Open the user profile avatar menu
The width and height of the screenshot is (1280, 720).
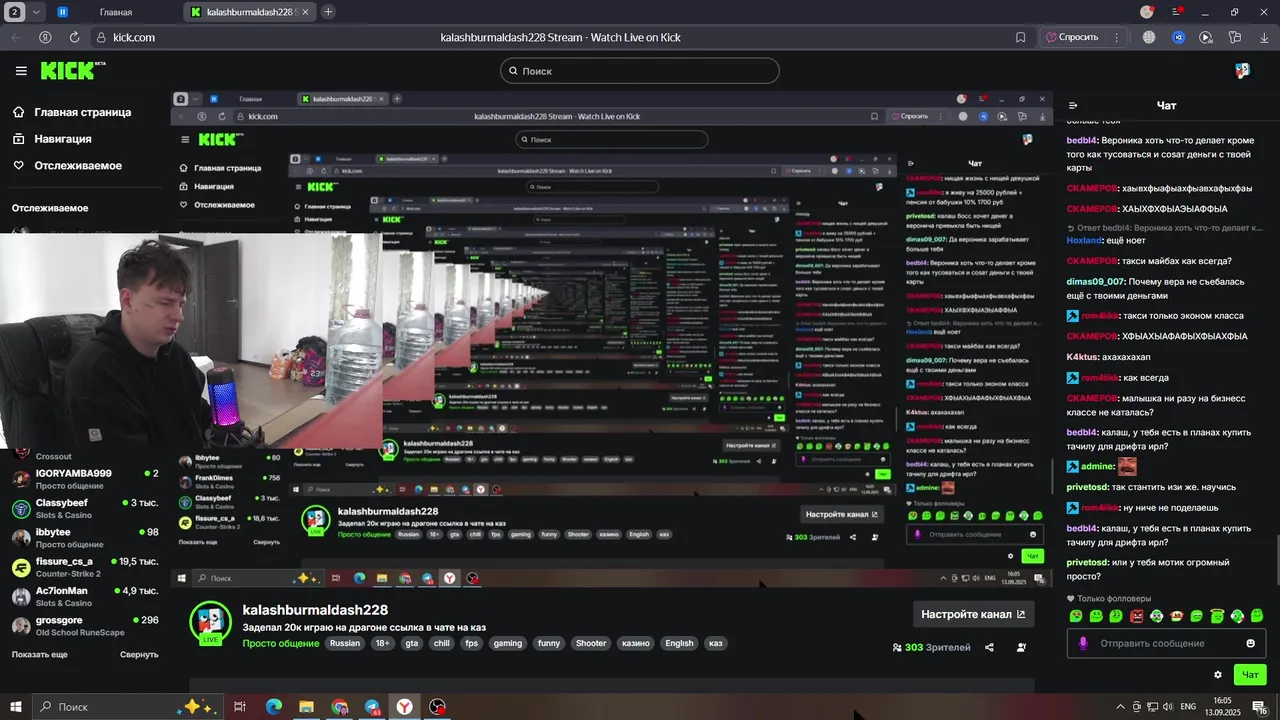[x=1242, y=71]
